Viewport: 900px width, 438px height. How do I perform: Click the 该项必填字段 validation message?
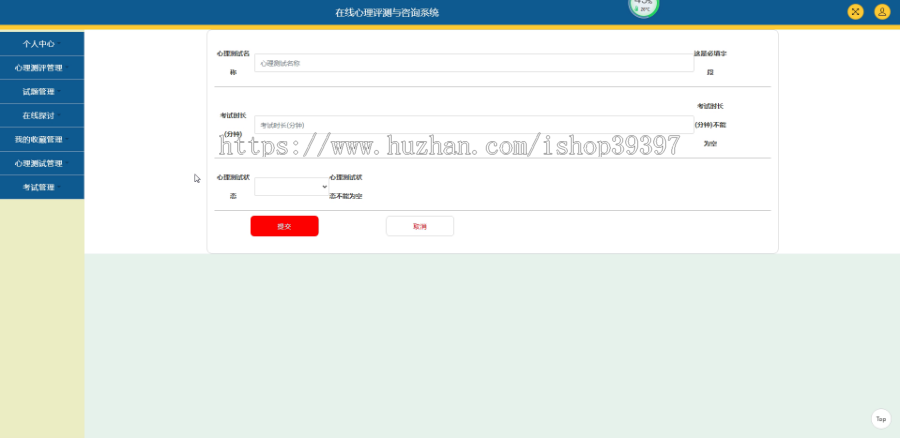pos(711,63)
